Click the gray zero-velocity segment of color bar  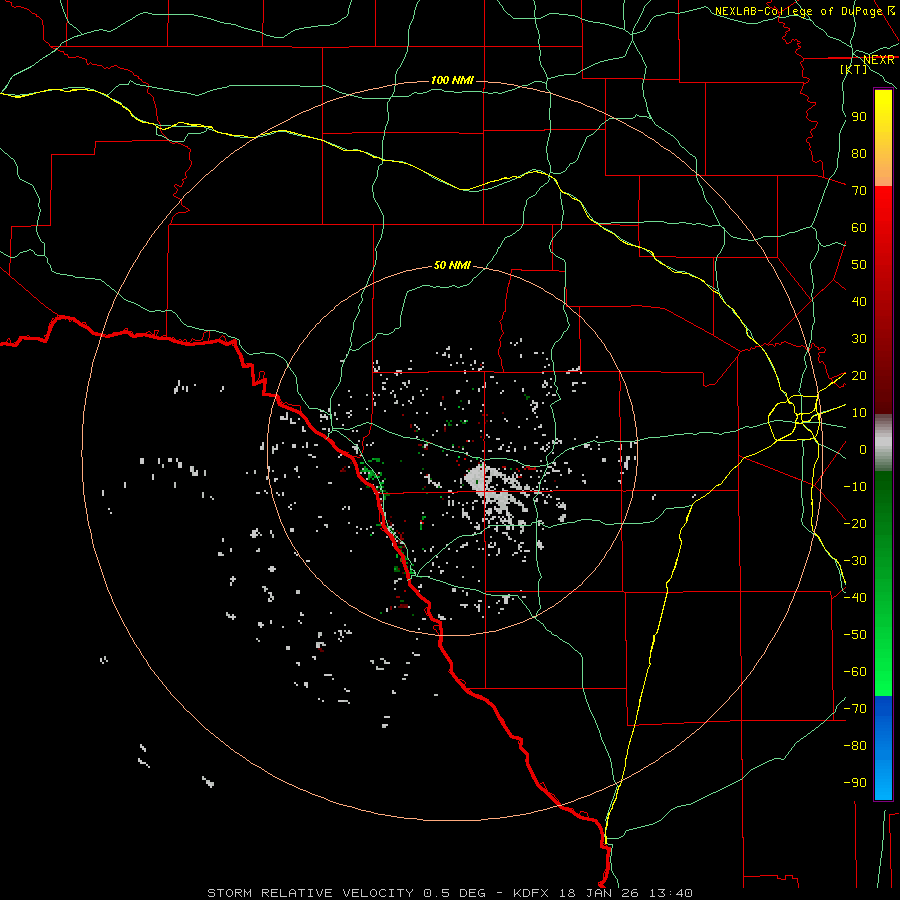tap(883, 443)
